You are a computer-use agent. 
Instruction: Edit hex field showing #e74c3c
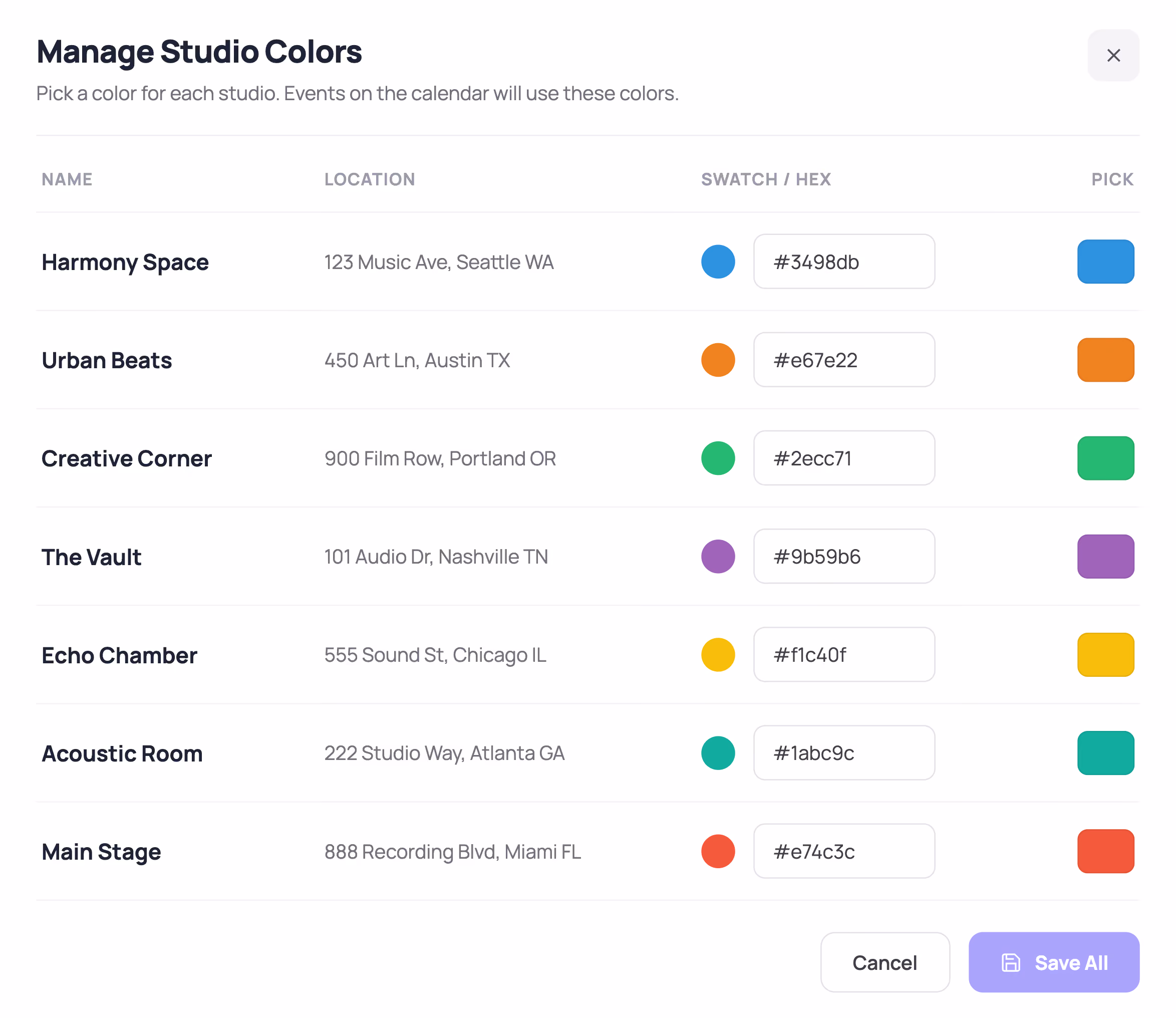844,851
